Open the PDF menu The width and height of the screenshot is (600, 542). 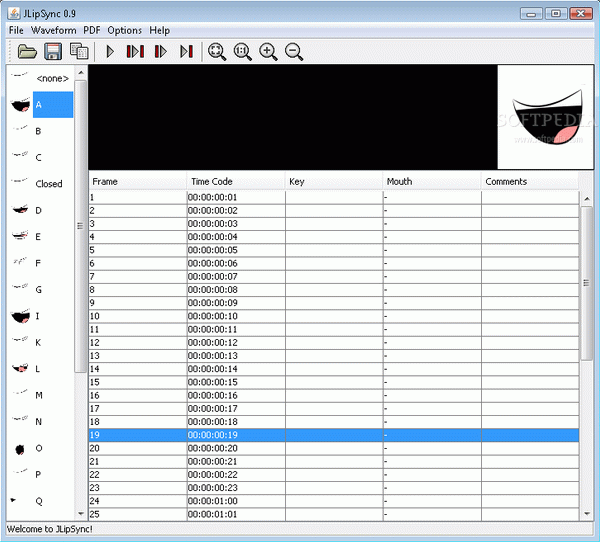[x=92, y=30]
